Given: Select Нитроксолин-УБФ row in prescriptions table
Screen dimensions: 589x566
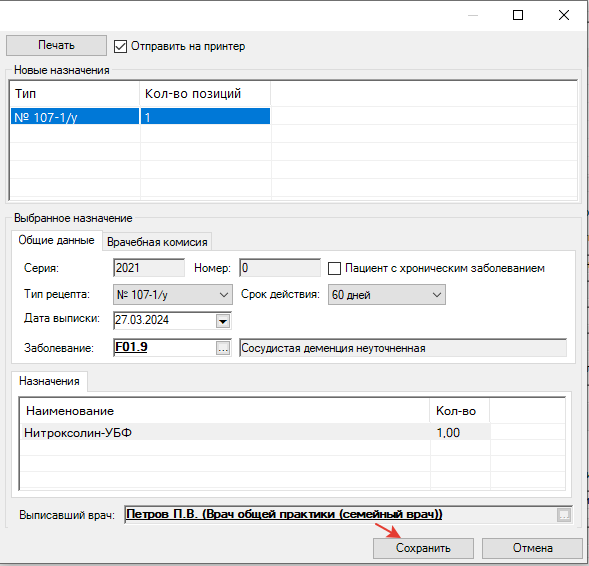Looking at the screenshot, I should pyautogui.click(x=256, y=433).
